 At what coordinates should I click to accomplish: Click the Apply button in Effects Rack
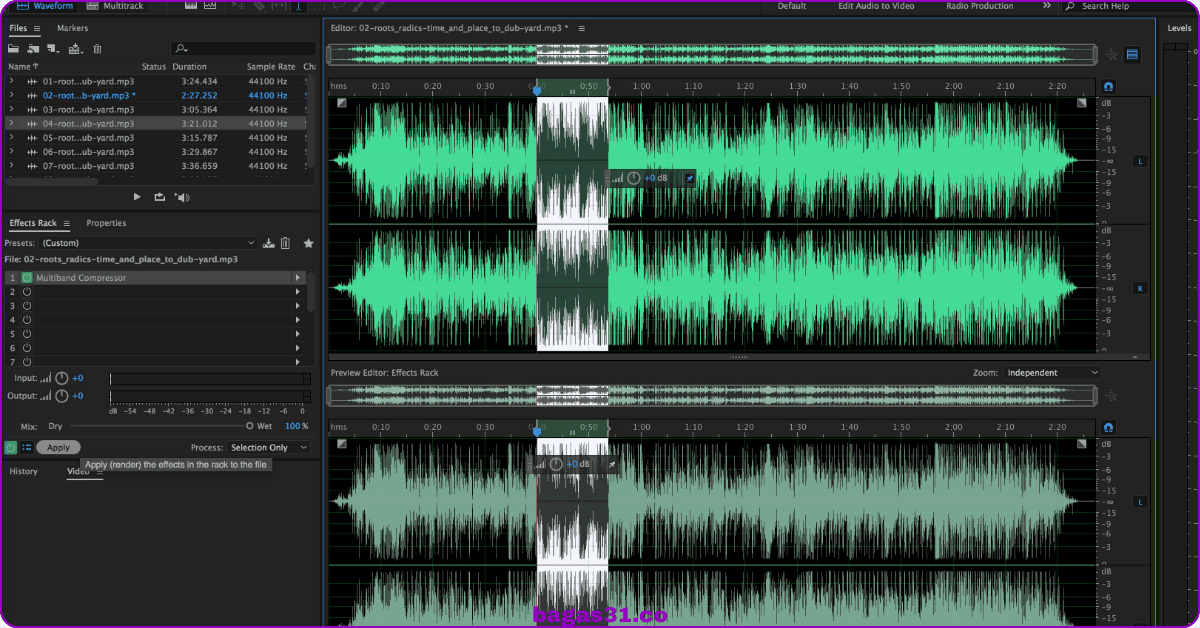(x=59, y=448)
